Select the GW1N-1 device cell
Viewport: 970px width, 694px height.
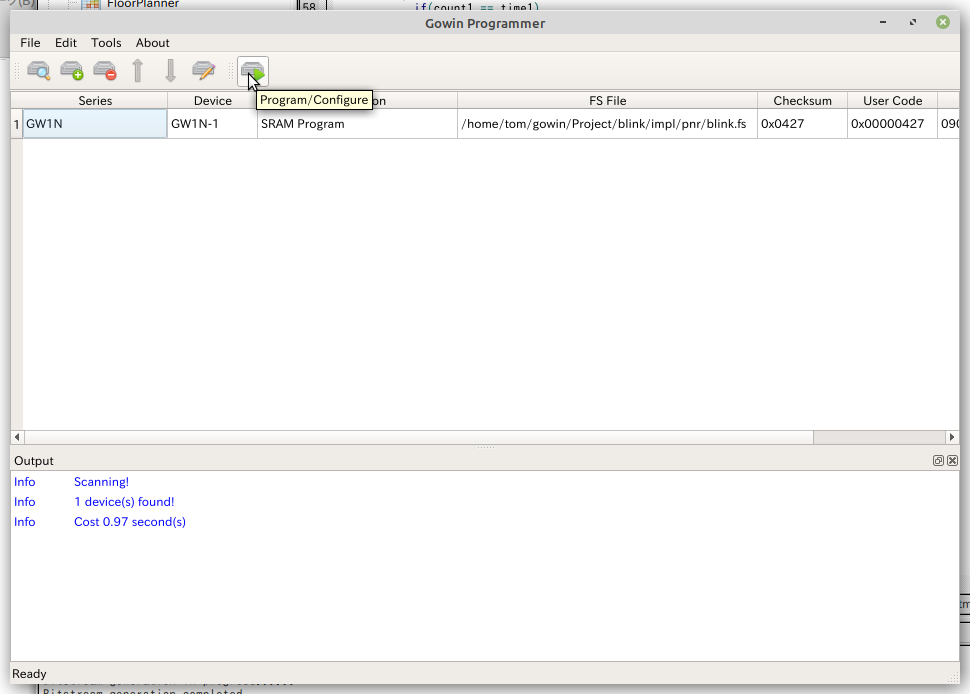click(212, 124)
